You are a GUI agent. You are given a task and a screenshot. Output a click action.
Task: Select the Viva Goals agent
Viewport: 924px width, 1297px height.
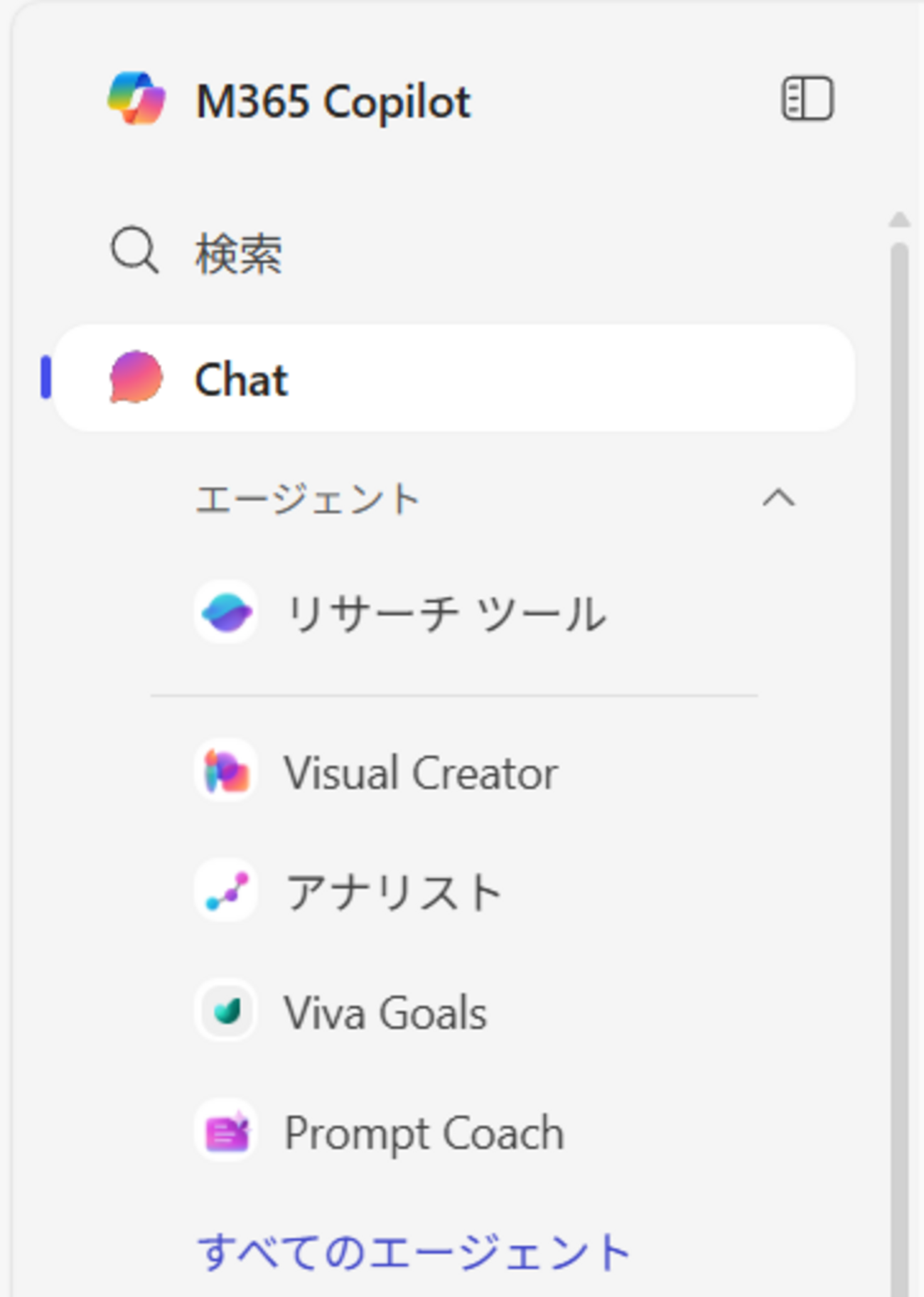click(x=385, y=1013)
